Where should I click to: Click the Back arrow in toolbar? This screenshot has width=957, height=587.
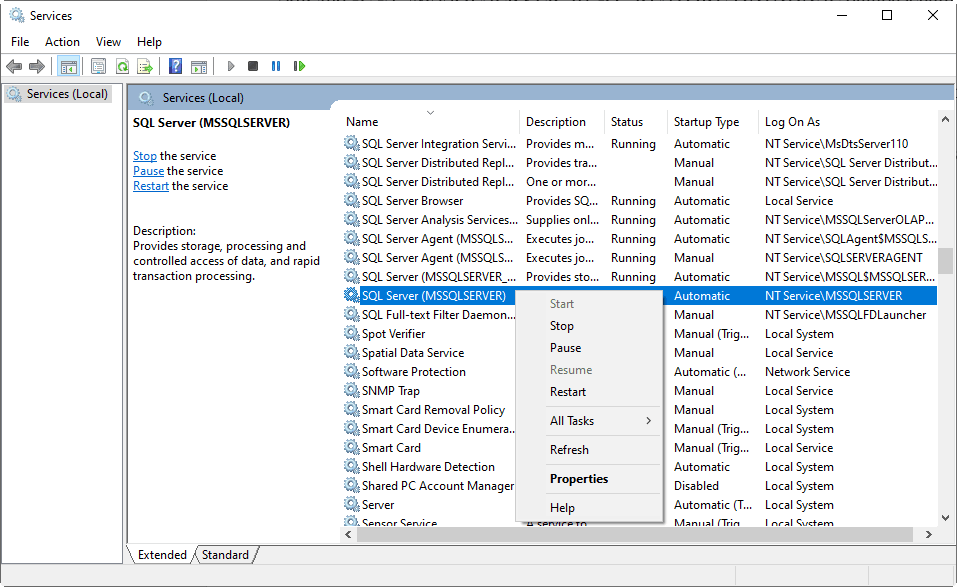tap(14, 66)
